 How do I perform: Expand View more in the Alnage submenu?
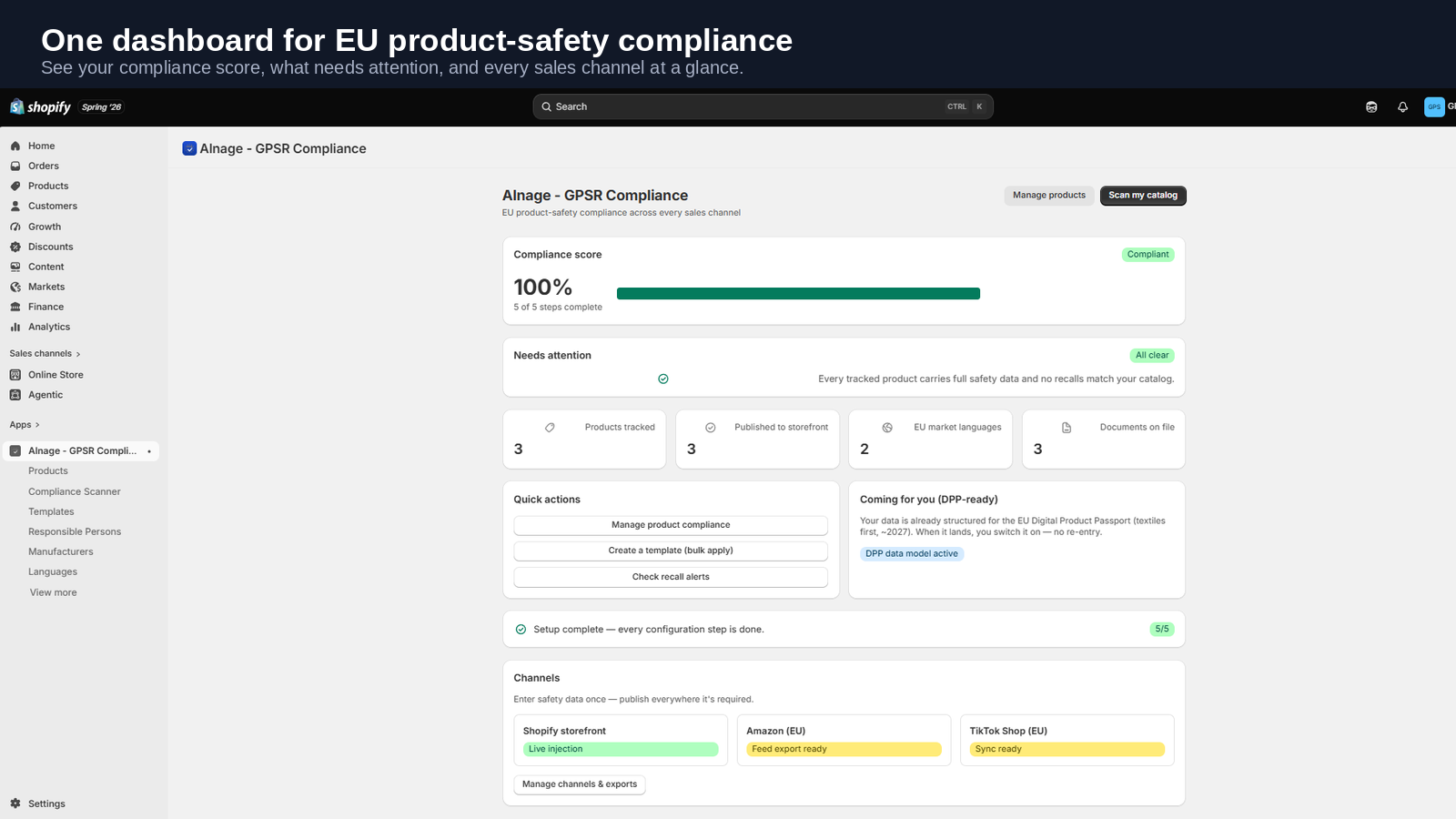pyautogui.click(x=54, y=592)
